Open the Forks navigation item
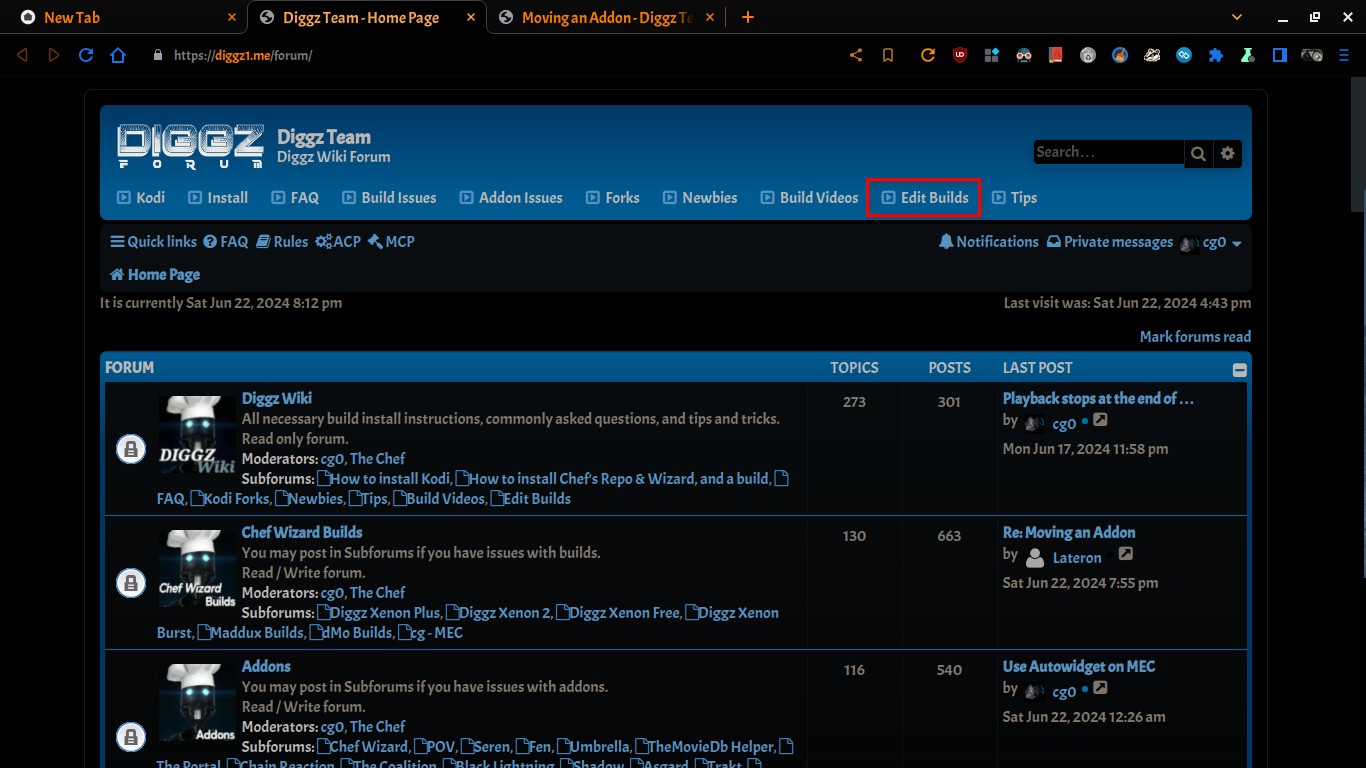 click(x=613, y=198)
